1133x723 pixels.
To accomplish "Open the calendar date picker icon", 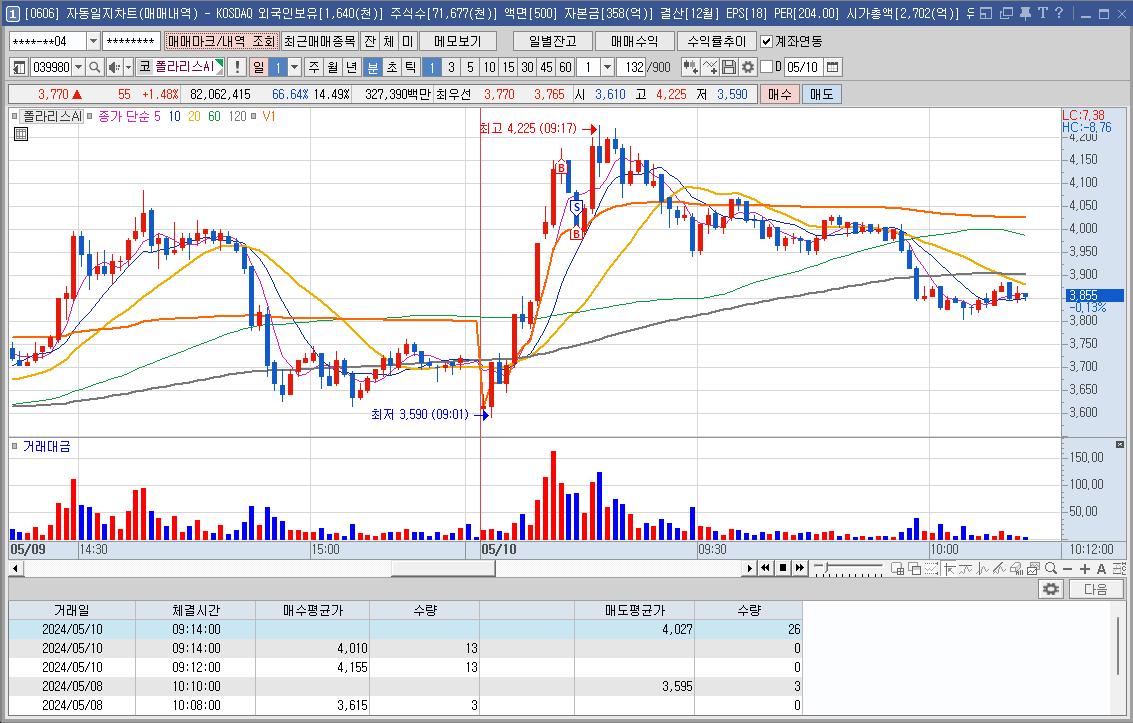I will coord(832,67).
